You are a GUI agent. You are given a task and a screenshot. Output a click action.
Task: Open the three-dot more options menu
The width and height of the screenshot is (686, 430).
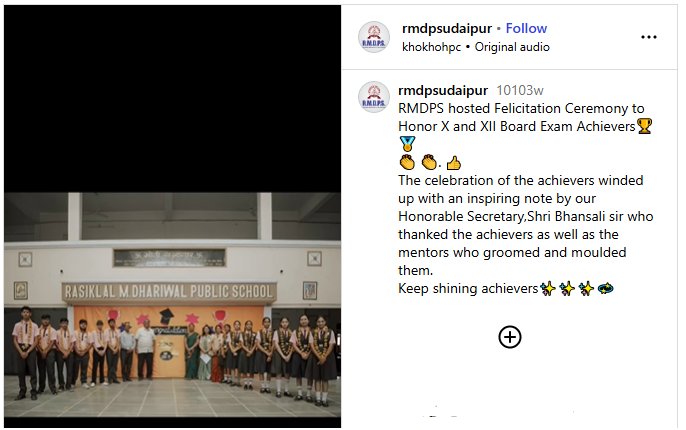coord(648,37)
